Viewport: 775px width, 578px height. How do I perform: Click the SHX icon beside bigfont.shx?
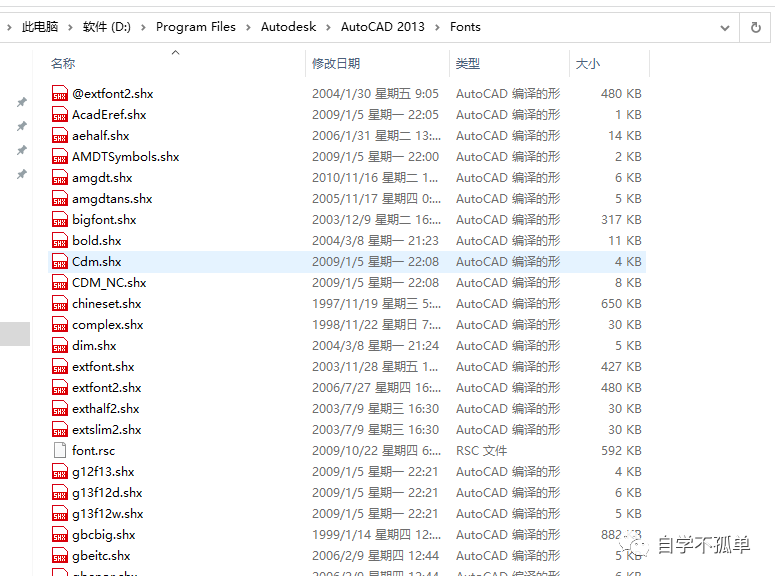click(x=60, y=220)
